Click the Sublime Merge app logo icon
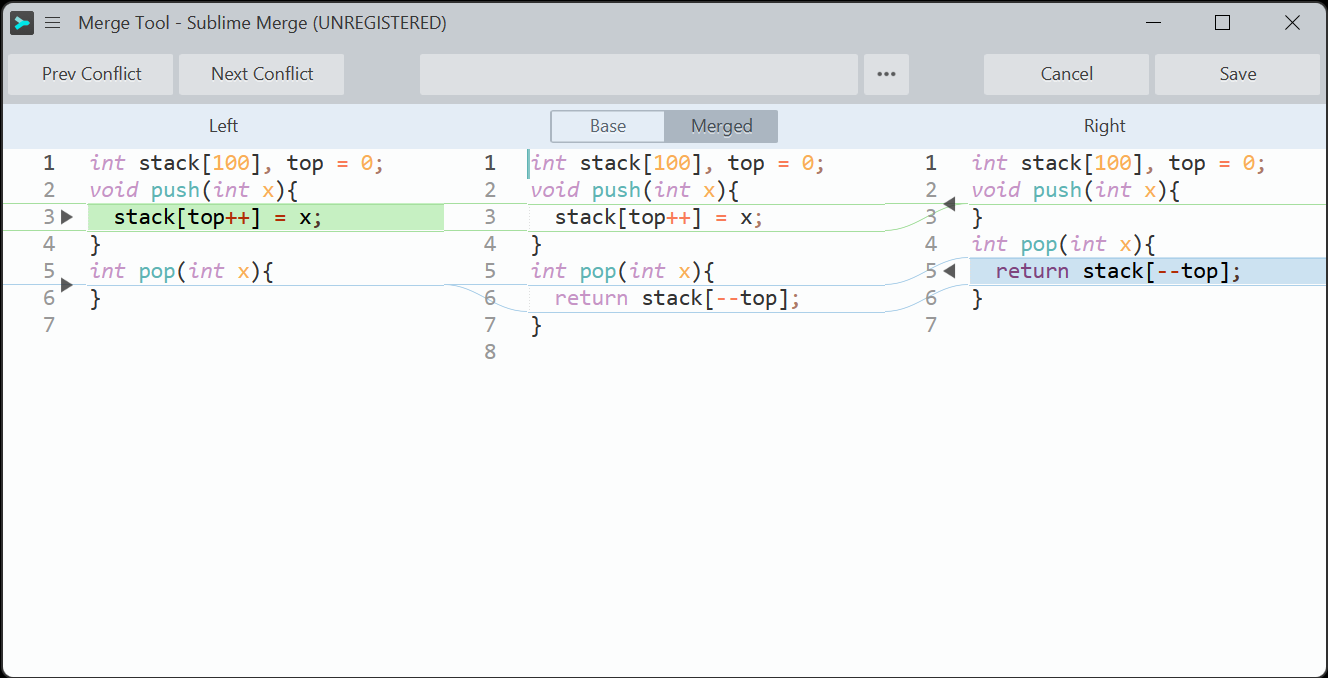1328x678 pixels. 21,23
